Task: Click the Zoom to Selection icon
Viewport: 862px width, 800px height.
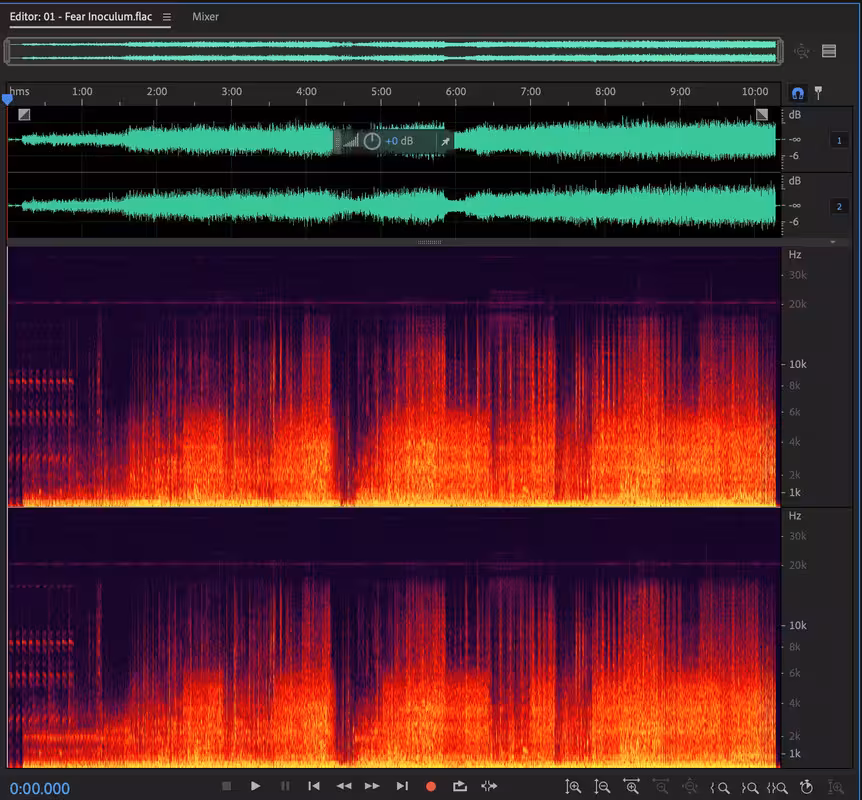Action: point(777,787)
